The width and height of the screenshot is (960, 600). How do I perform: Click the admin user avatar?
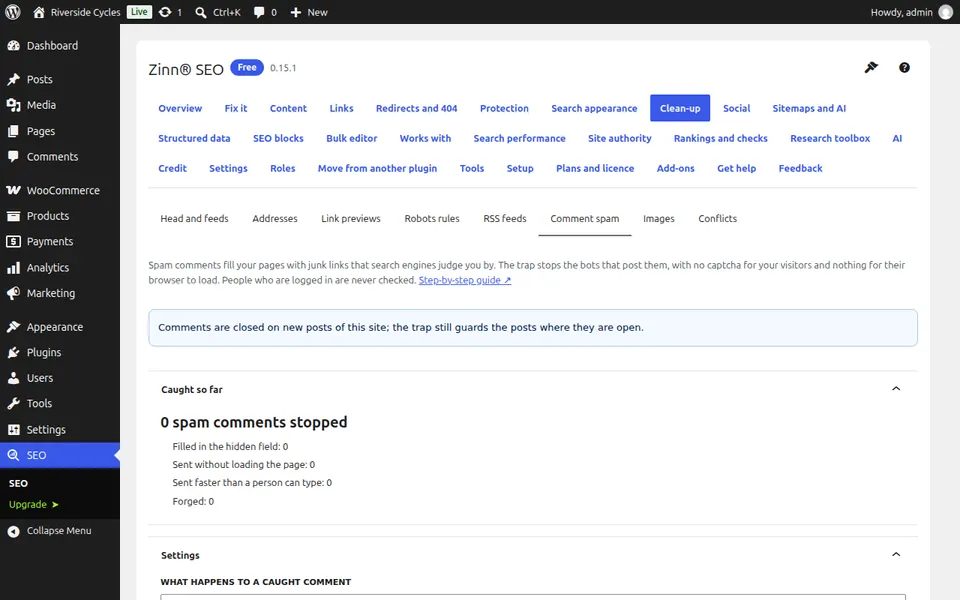tap(946, 12)
